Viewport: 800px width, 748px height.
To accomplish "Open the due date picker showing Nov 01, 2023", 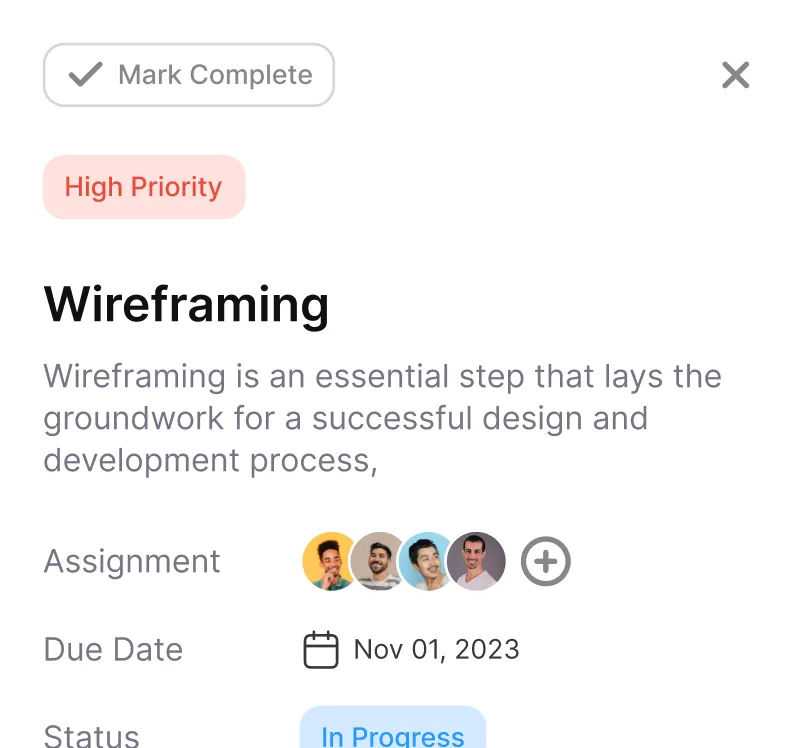I will (x=435, y=649).
